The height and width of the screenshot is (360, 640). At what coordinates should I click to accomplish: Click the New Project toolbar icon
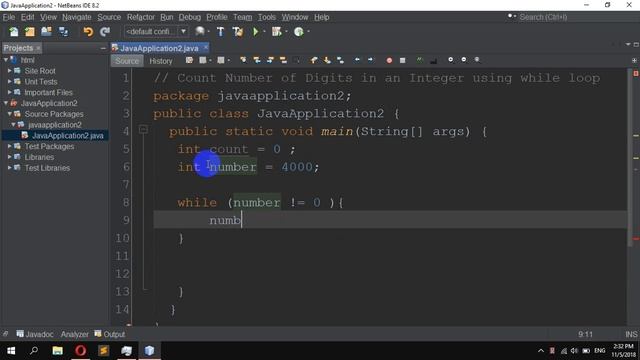30,32
